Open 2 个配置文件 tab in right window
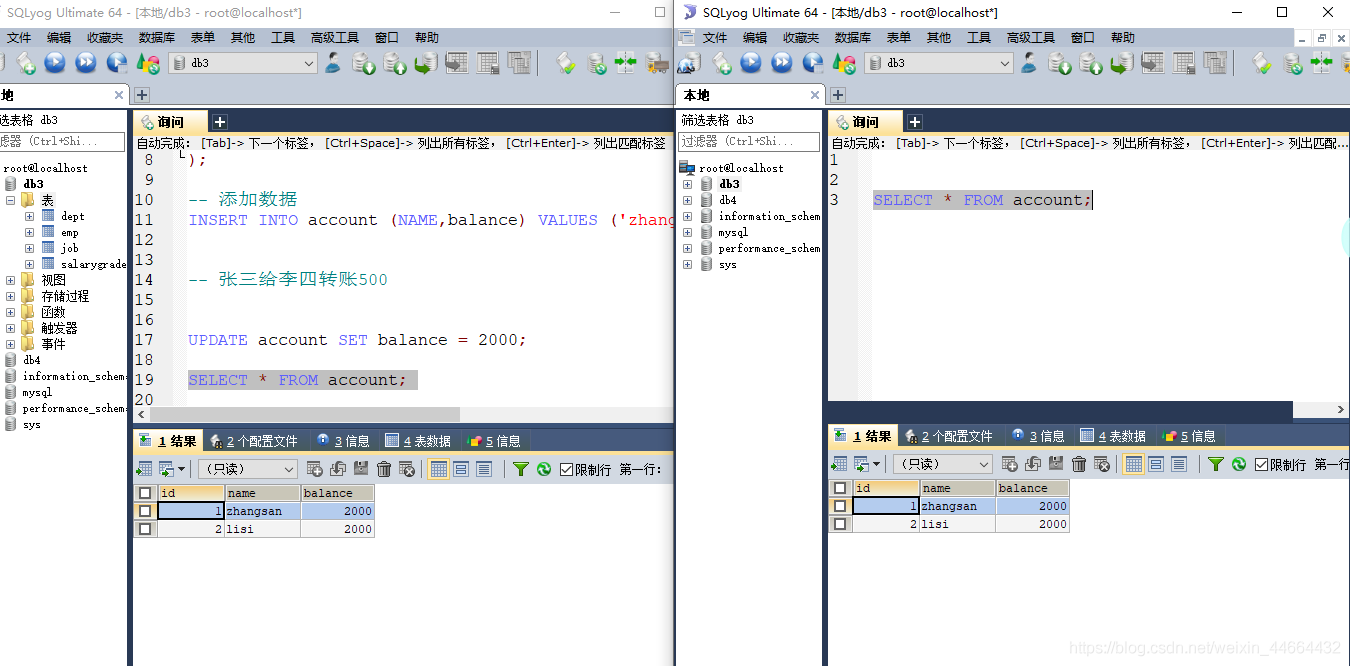 [x=948, y=436]
